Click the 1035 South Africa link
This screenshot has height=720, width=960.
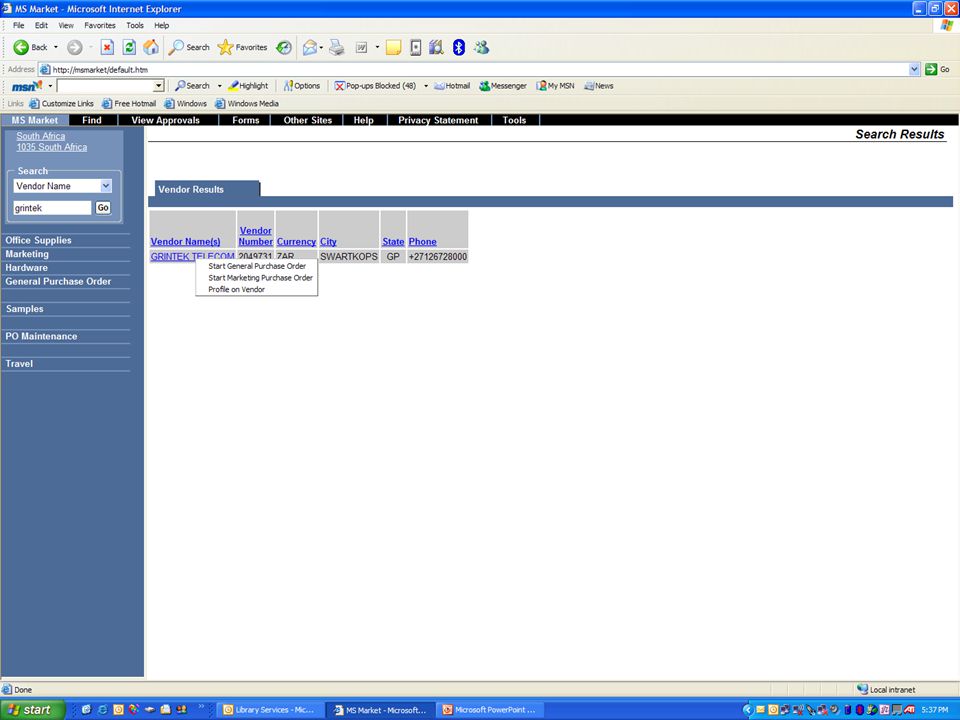coord(51,147)
